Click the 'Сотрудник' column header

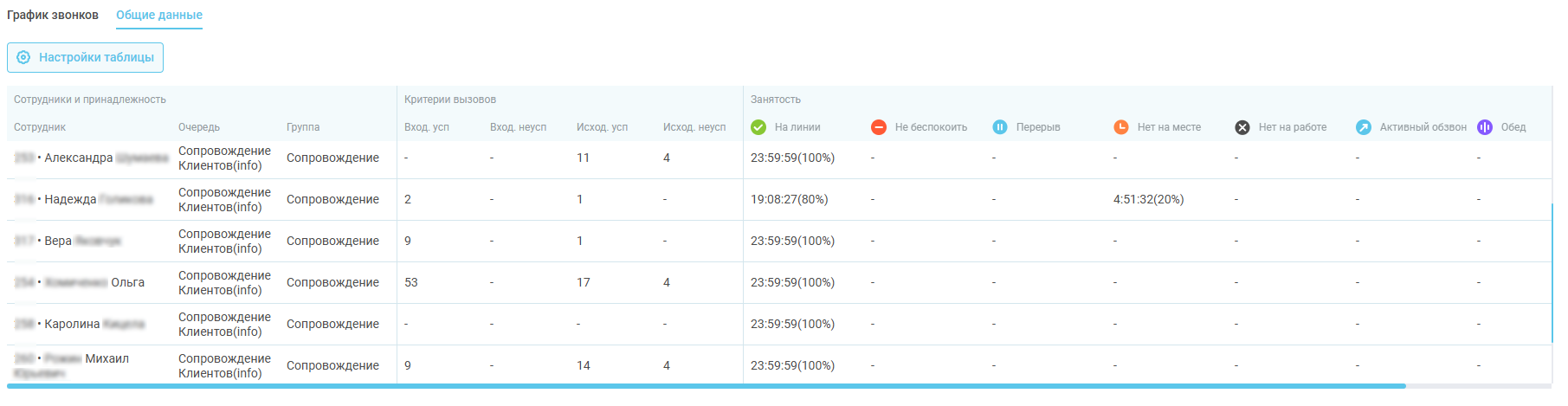(40, 127)
